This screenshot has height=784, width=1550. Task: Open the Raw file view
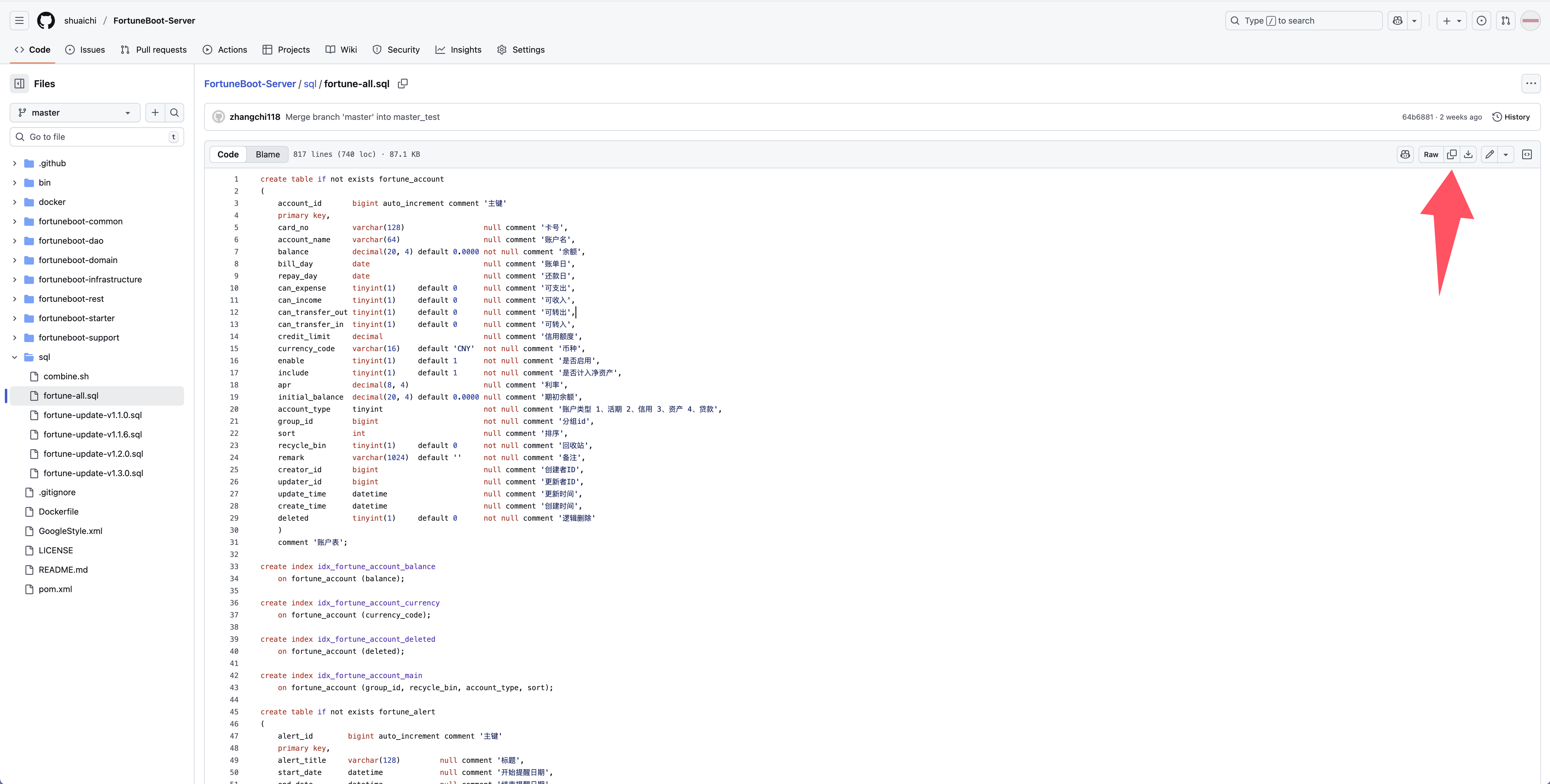[1431, 154]
